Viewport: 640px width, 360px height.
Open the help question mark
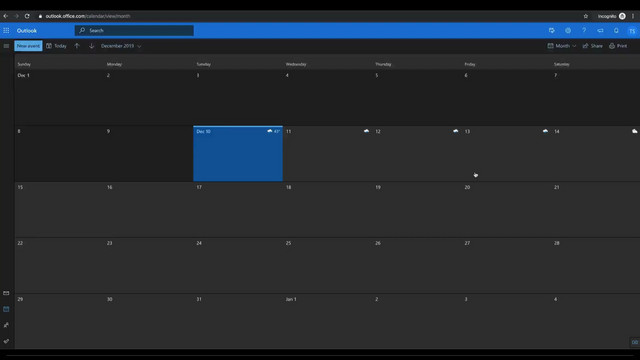pos(584,31)
